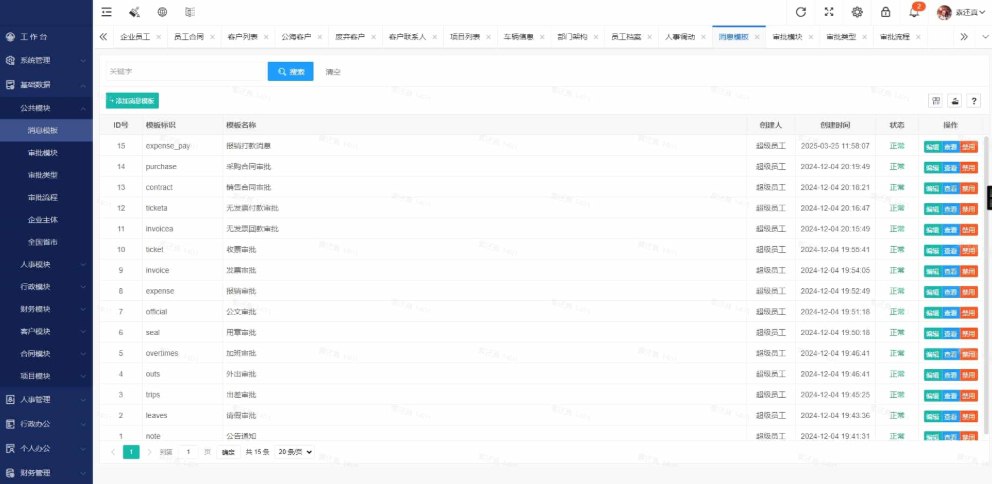Expand the 行政办公 menu

coord(46,424)
